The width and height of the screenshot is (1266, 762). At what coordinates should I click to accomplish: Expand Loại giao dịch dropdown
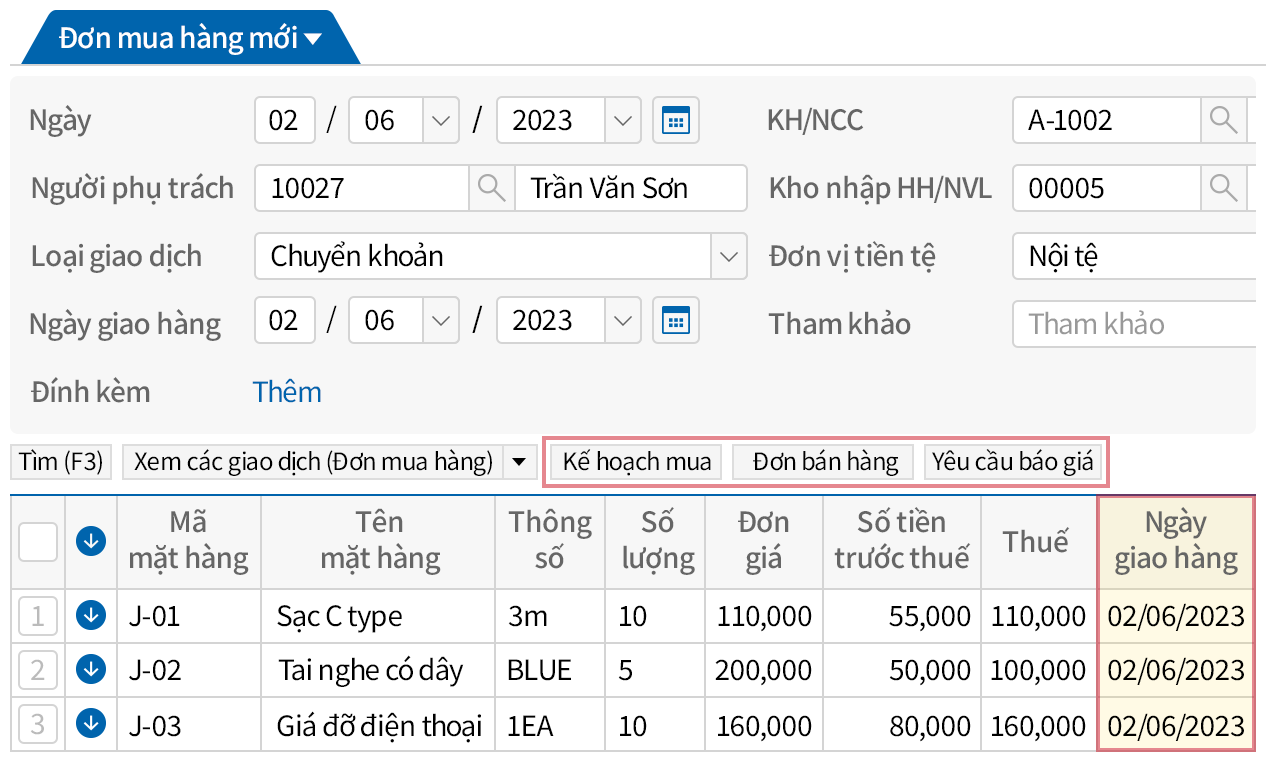tap(728, 257)
